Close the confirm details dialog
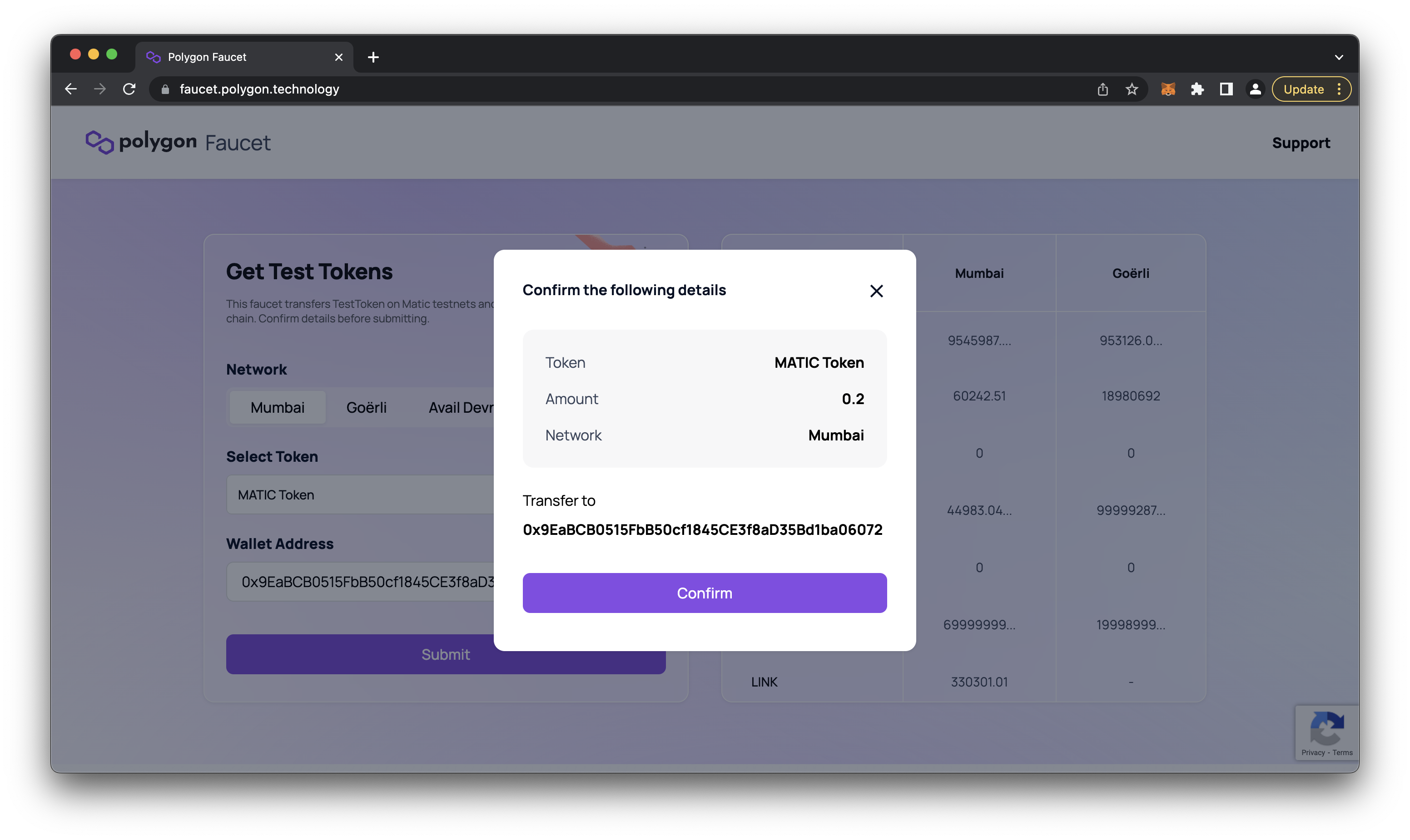 [x=876, y=291]
